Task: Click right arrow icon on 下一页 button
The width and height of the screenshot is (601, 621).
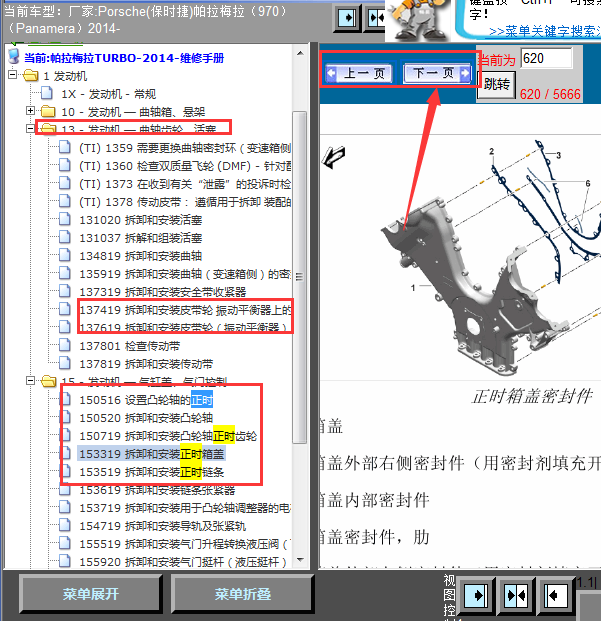Action: pos(465,73)
